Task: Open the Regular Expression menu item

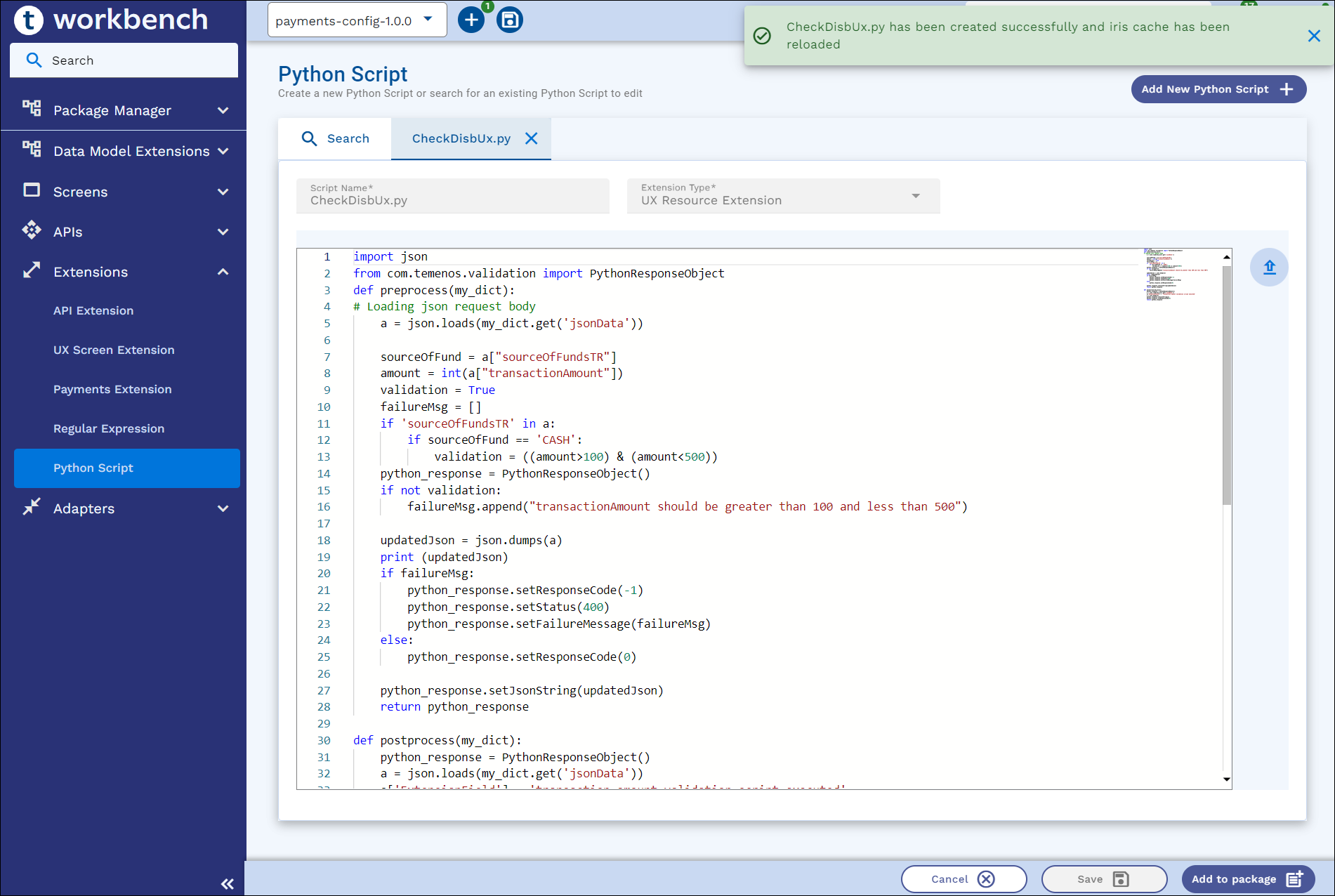Action: (109, 428)
